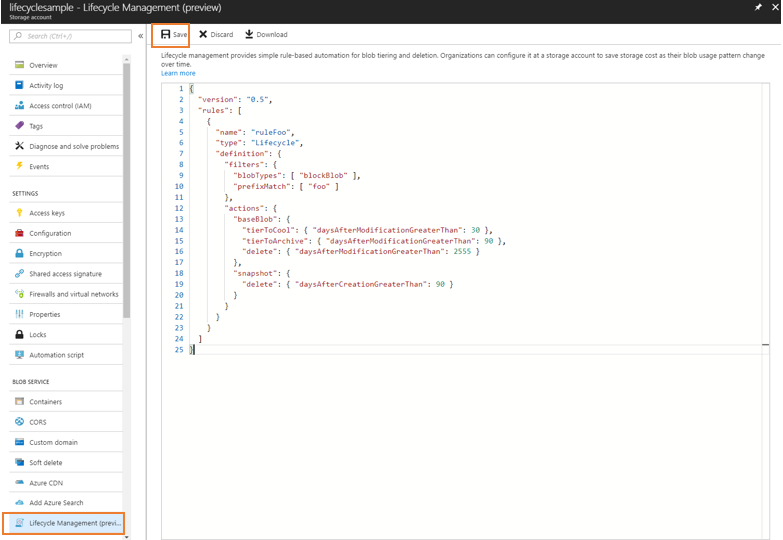The image size is (783, 540).
Task: Click the "ruleFoo" value in the editor
Action: point(271,132)
